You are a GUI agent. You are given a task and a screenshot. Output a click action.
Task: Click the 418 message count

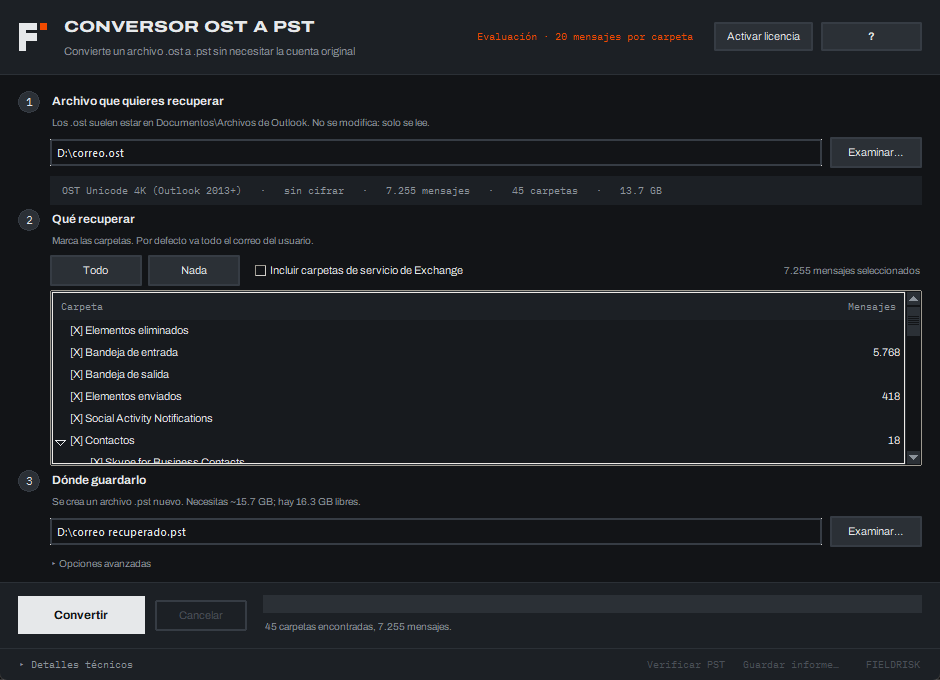891,396
